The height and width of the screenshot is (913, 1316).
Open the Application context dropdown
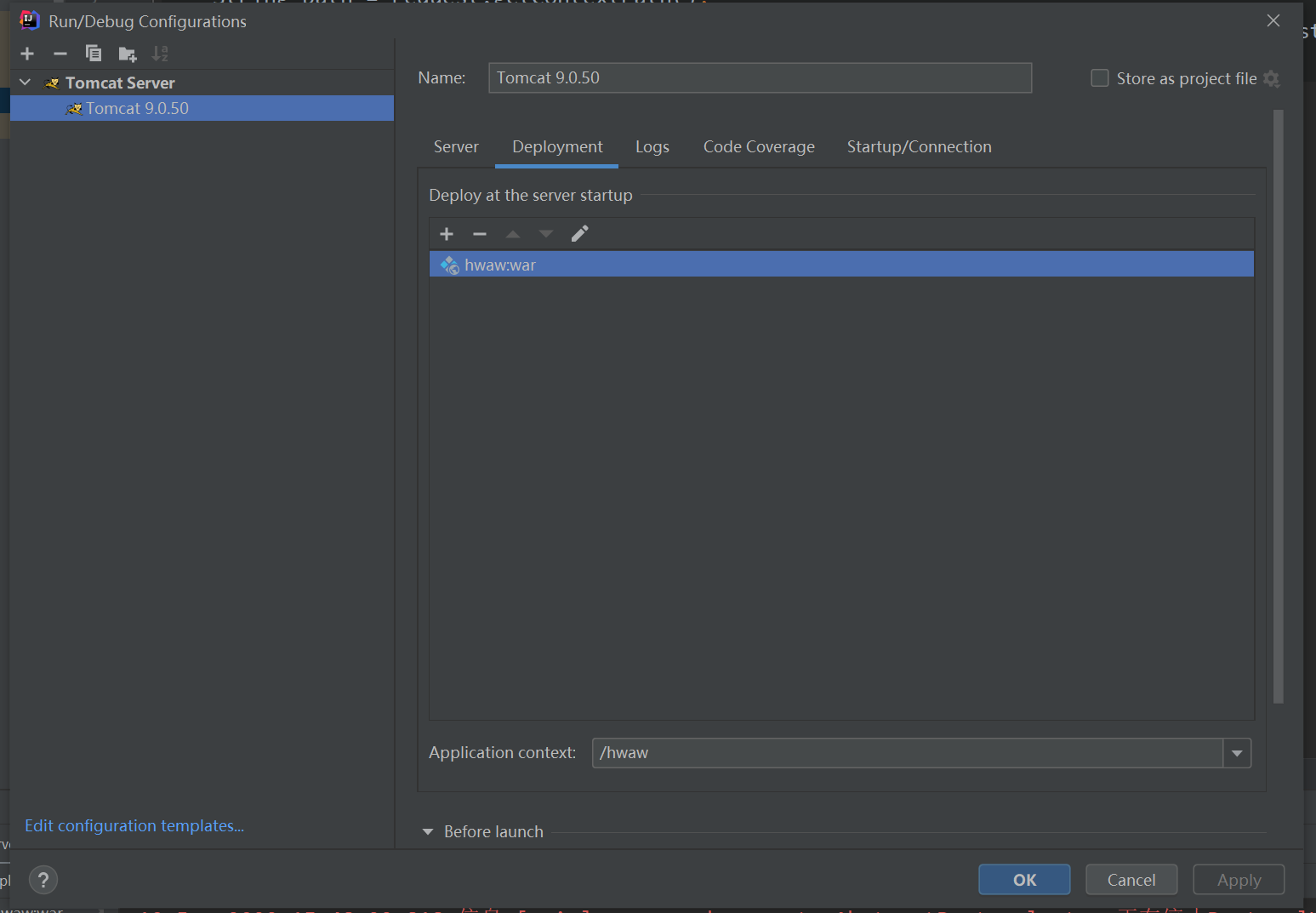(x=1237, y=753)
